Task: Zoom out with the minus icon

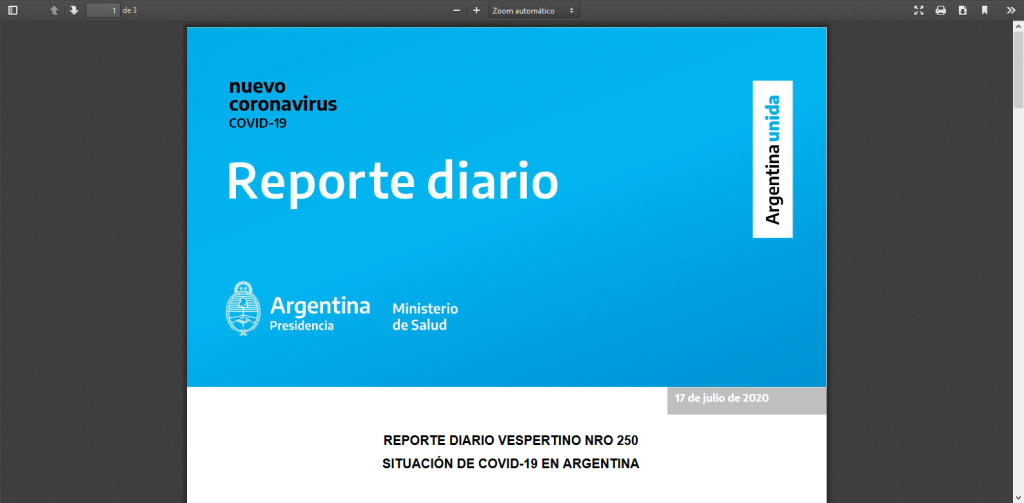Action: coord(457,10)
